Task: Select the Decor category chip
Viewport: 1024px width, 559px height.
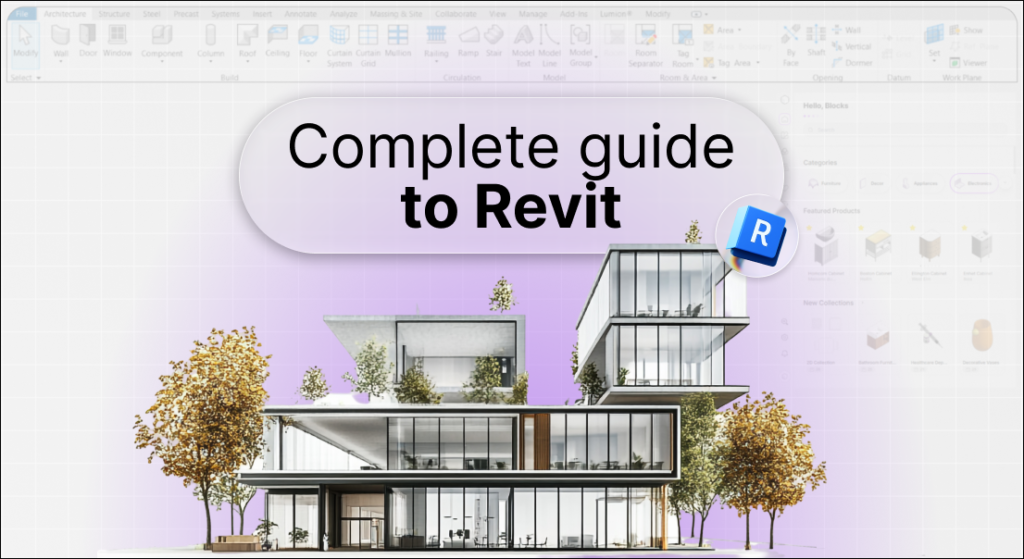Action: click(872, 184)
